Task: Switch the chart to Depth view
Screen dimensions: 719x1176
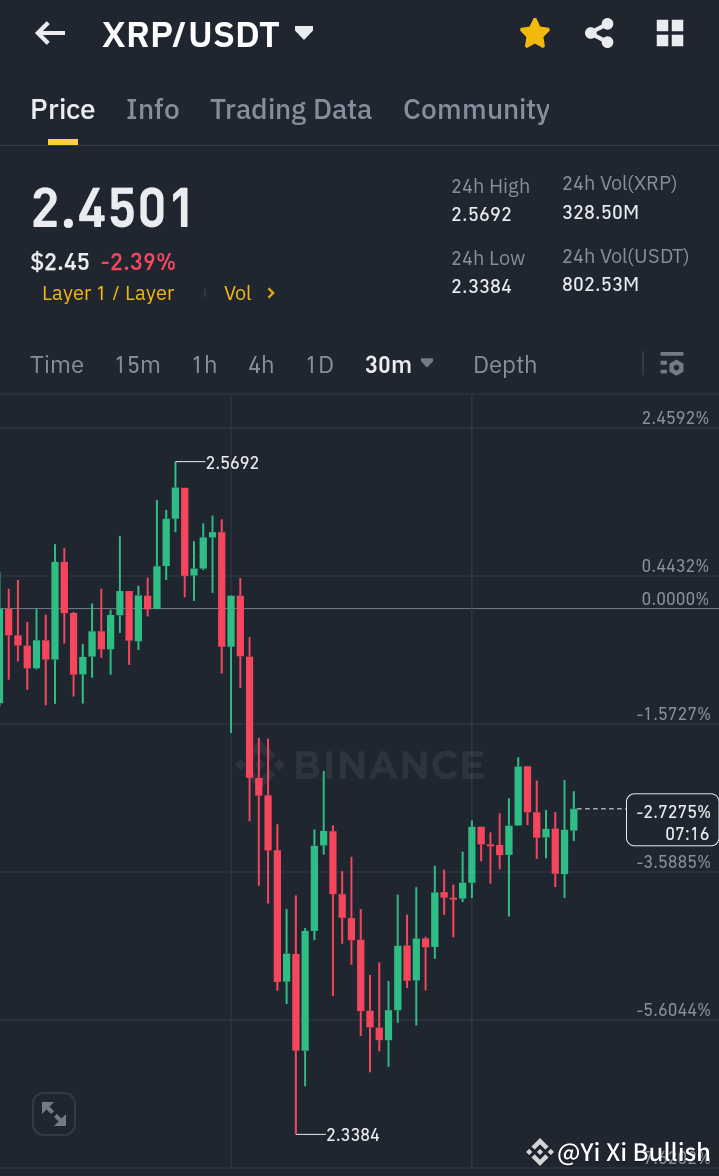Action: pos(504,365)
